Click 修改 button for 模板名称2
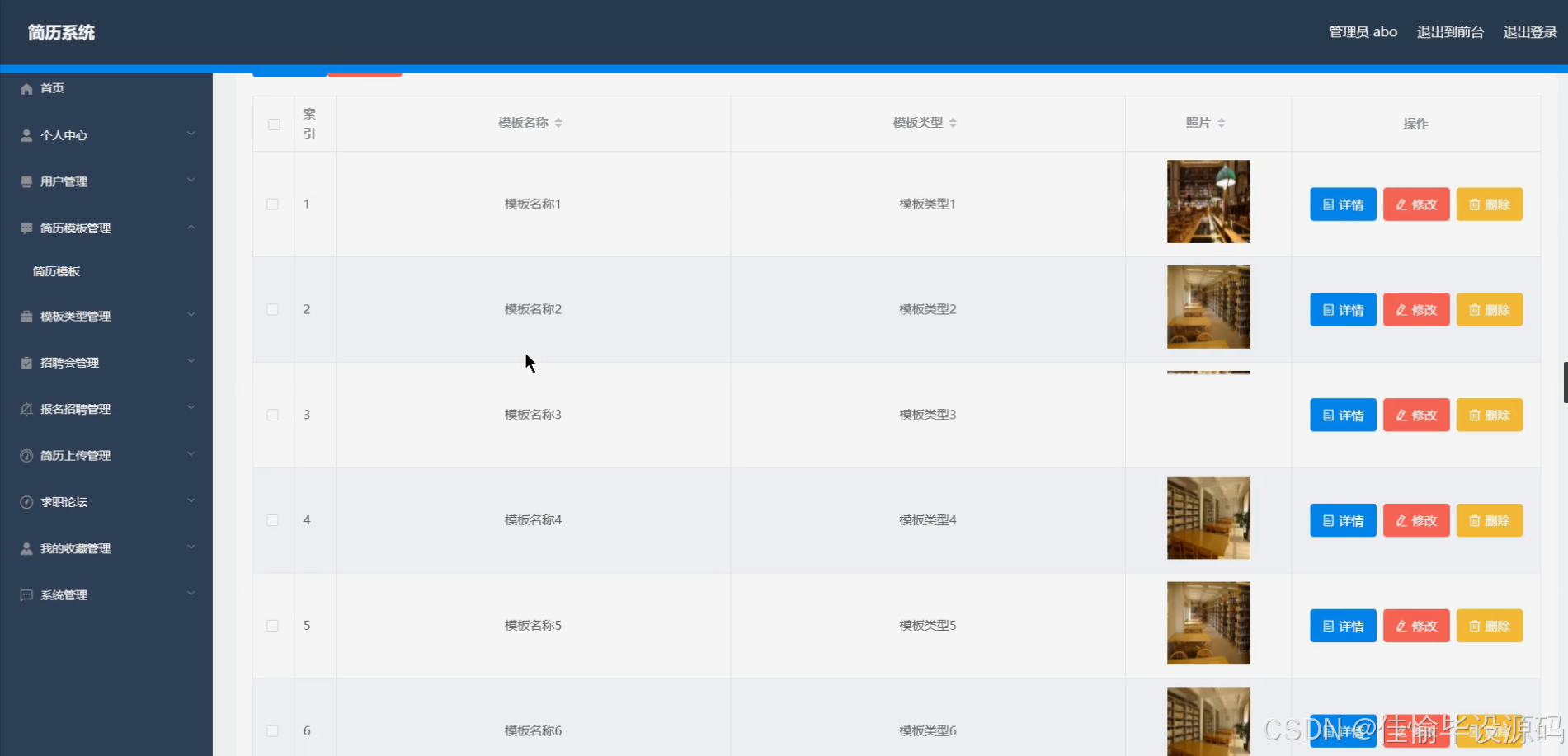 pos(1416,310)
